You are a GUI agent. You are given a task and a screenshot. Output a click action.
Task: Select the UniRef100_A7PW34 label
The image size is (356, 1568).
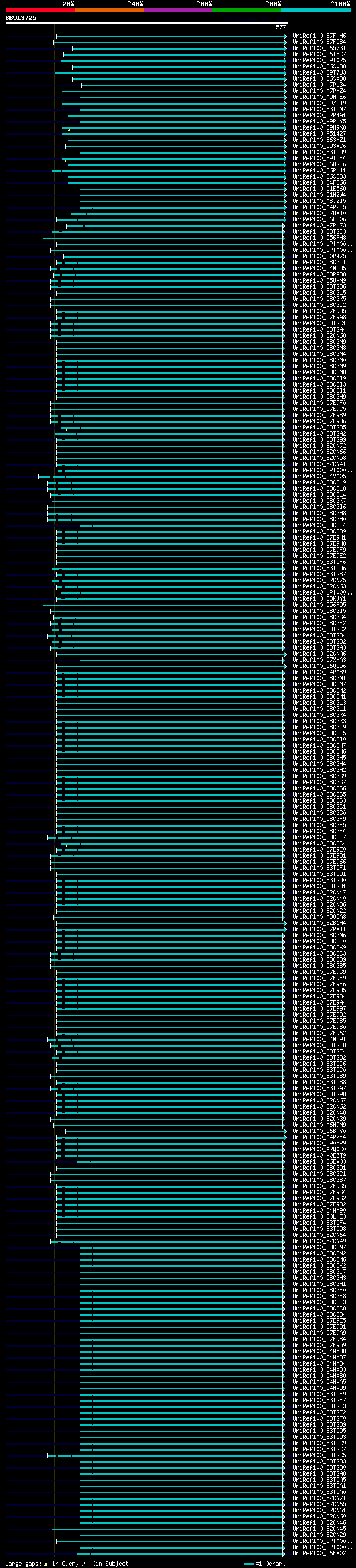point(319,85)
